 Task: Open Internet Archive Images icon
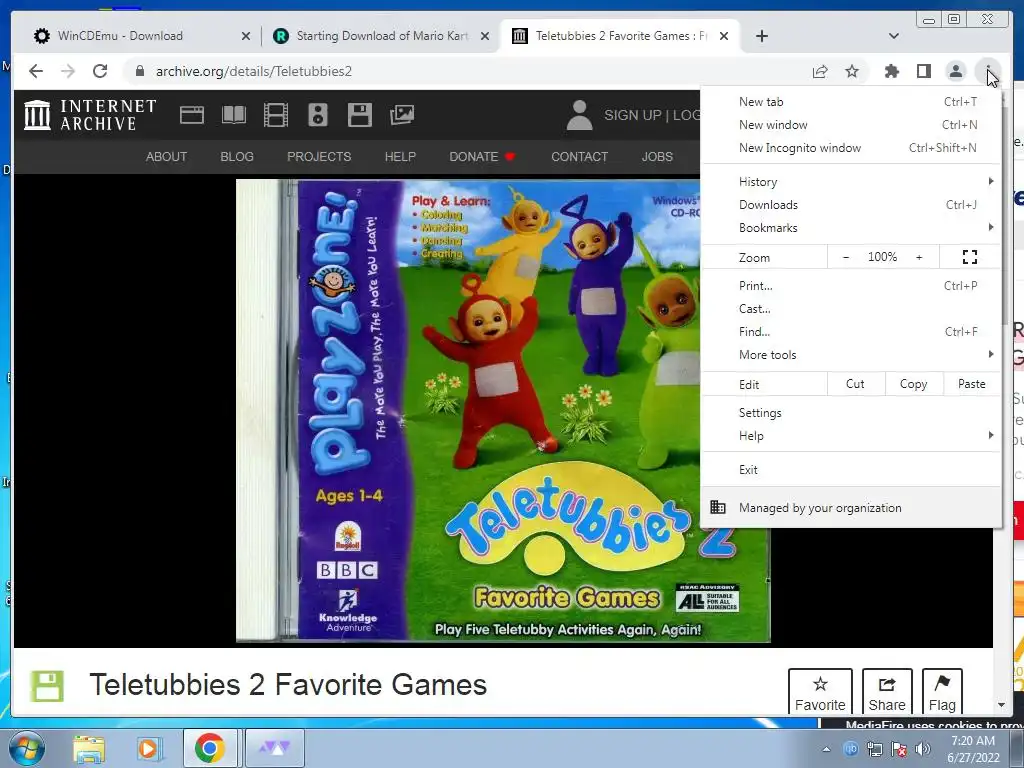click(402, 115)
